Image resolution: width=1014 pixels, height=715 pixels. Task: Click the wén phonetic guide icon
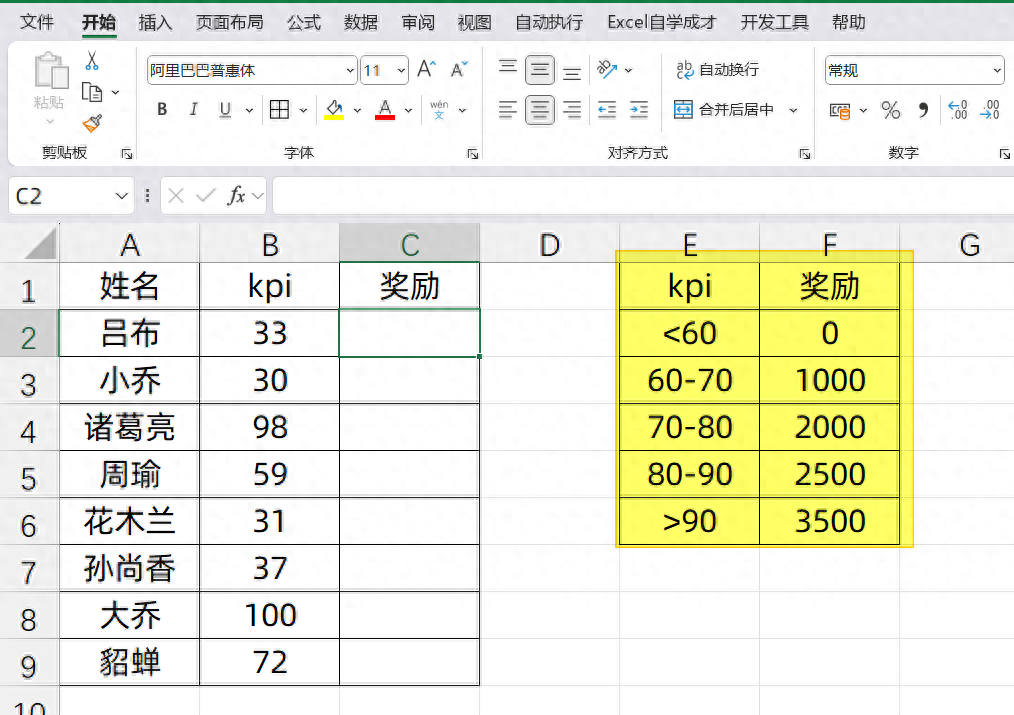point(439,109)
